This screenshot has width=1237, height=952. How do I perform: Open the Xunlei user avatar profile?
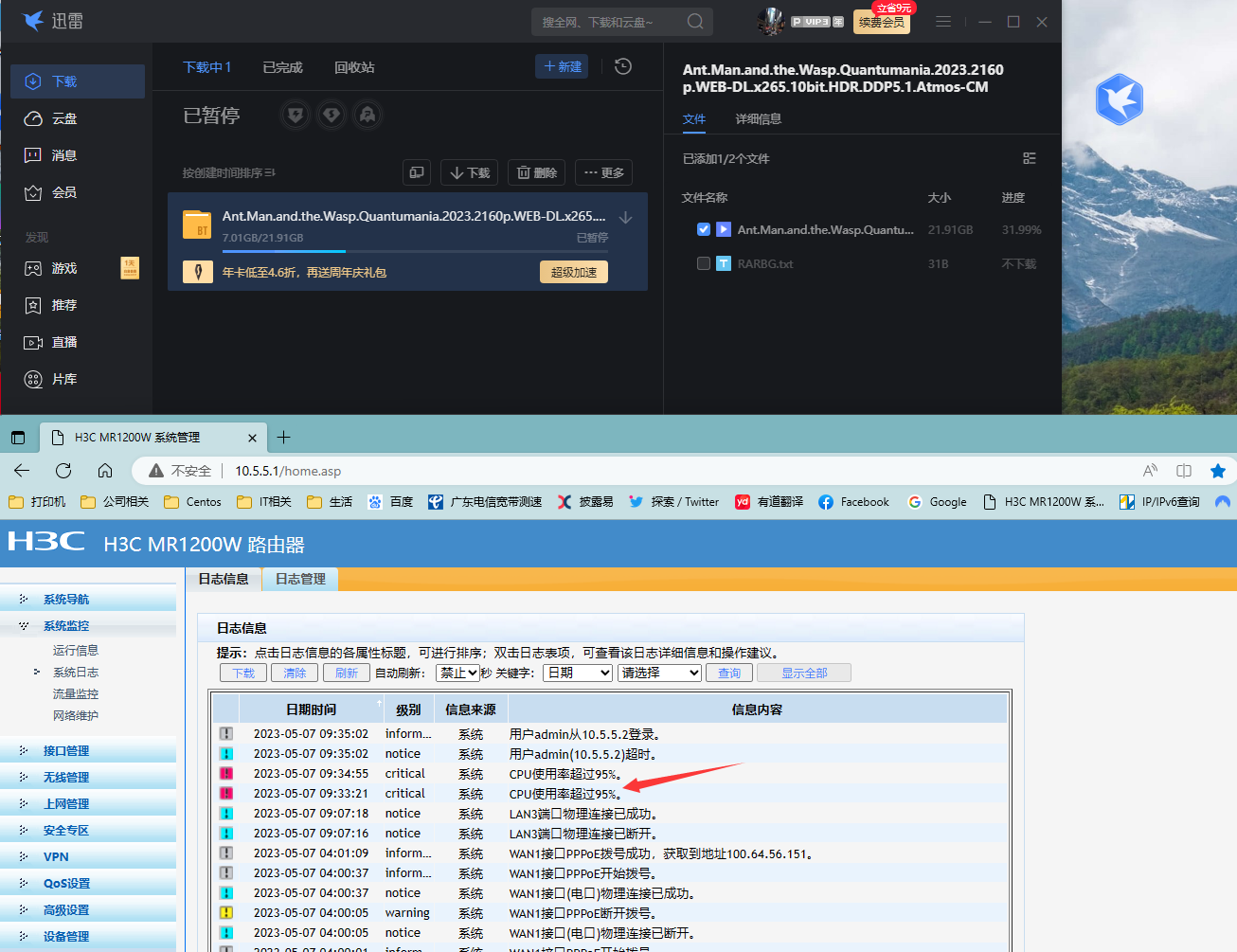coord(771,21)
